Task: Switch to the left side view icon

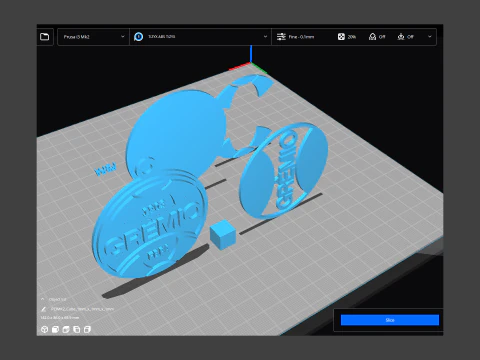Action: pyautogui.click(x=77, y=329)
